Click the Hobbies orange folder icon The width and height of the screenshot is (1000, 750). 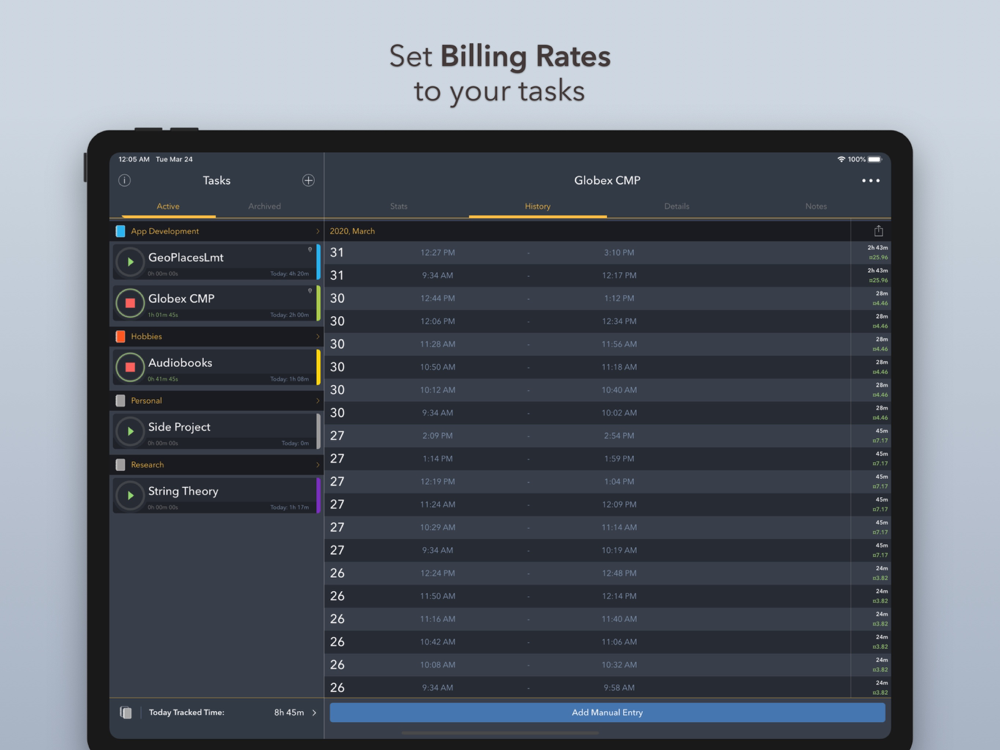tap(121, 336)
